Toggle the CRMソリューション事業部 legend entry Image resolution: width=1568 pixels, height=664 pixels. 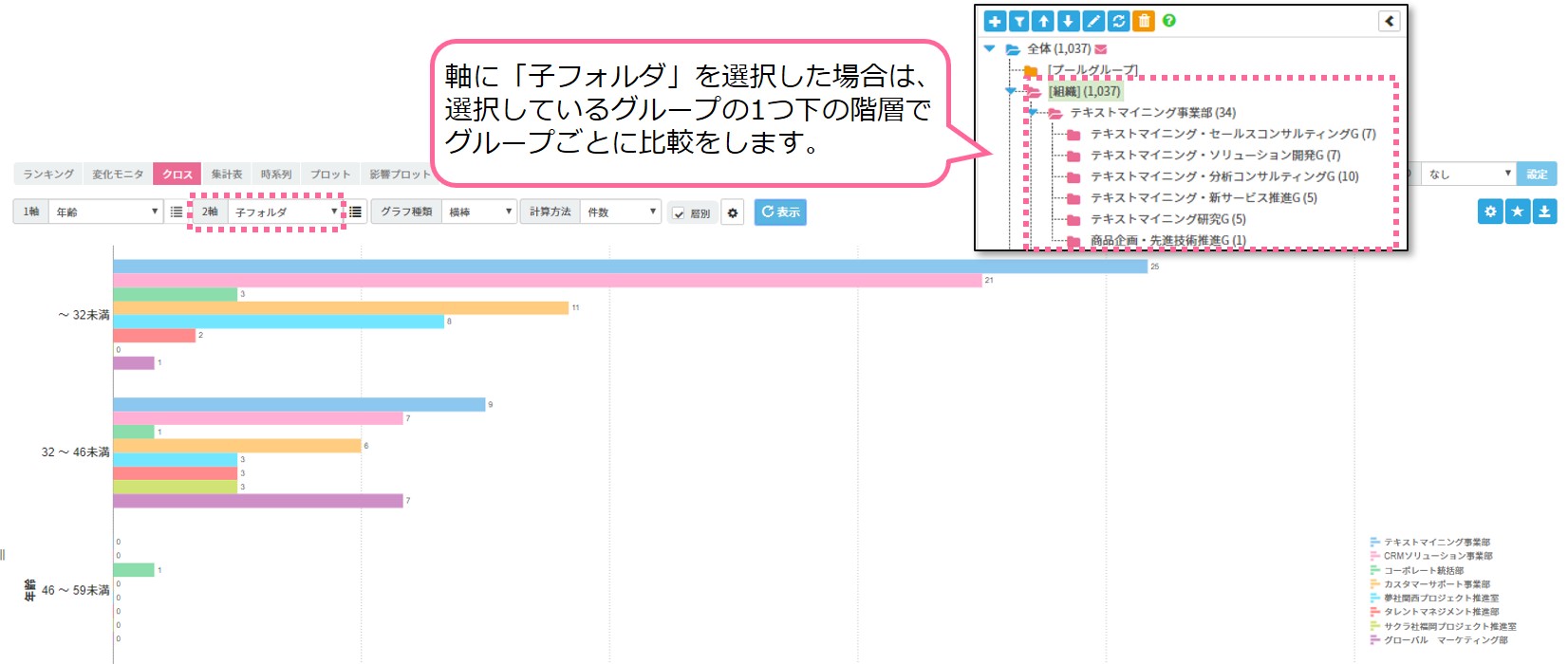coord(1437,556)
